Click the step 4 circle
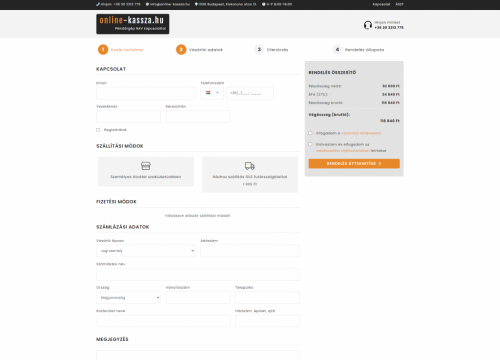Screen dimensions: 500x360 337,50
